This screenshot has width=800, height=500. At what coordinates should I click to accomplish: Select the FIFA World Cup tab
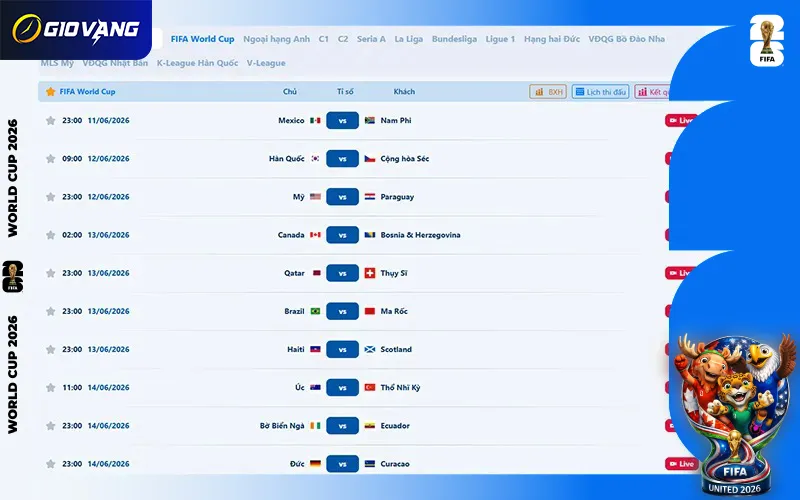(203, 39)
